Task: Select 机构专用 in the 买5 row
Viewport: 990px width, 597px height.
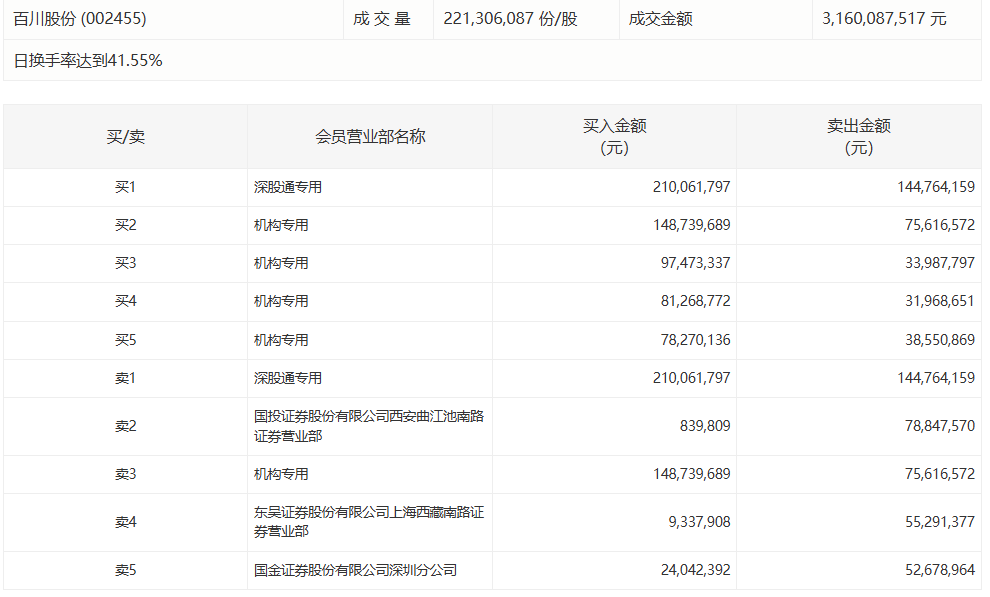Action: 281,340
